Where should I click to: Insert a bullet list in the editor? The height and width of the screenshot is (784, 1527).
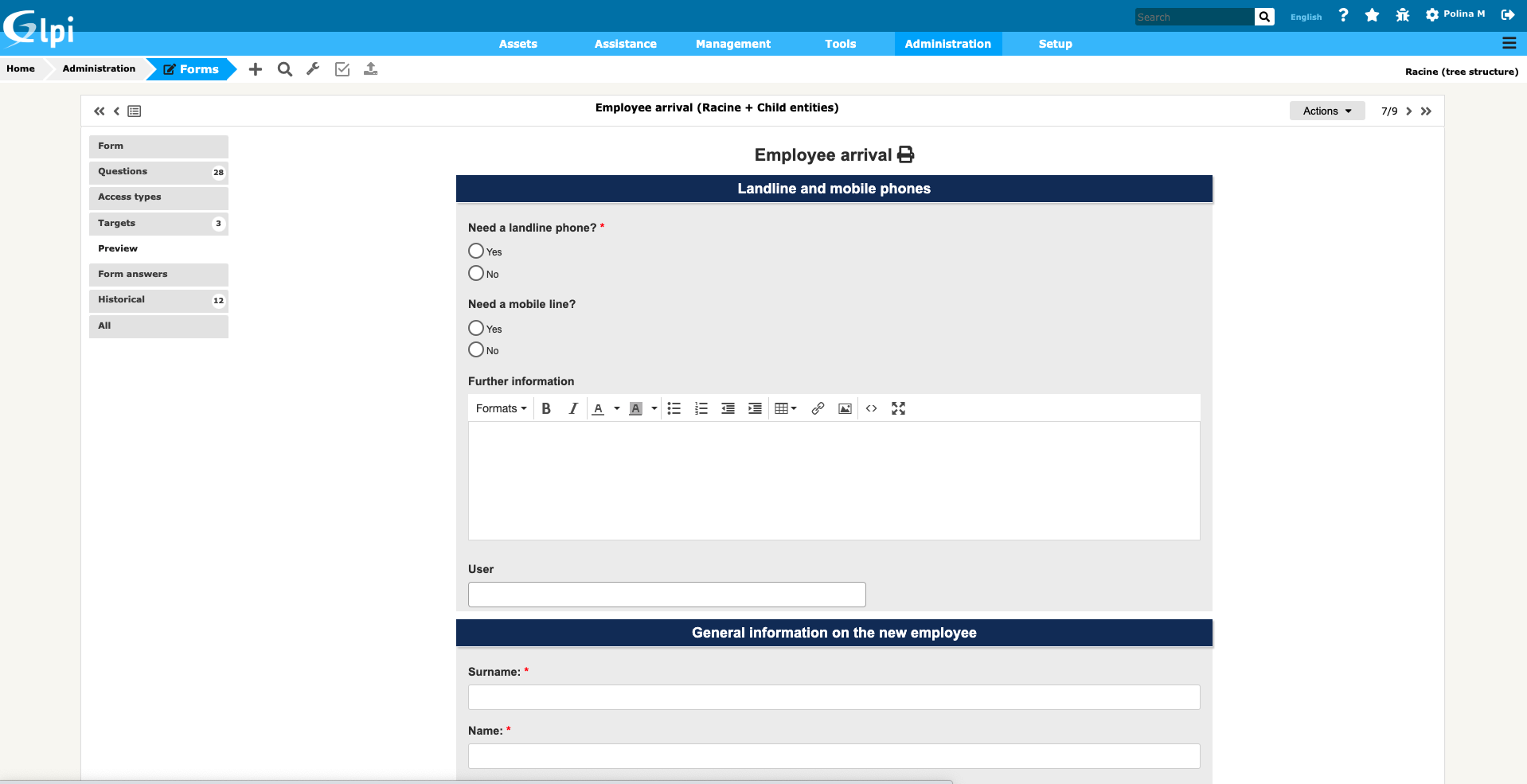pos(674,408)
